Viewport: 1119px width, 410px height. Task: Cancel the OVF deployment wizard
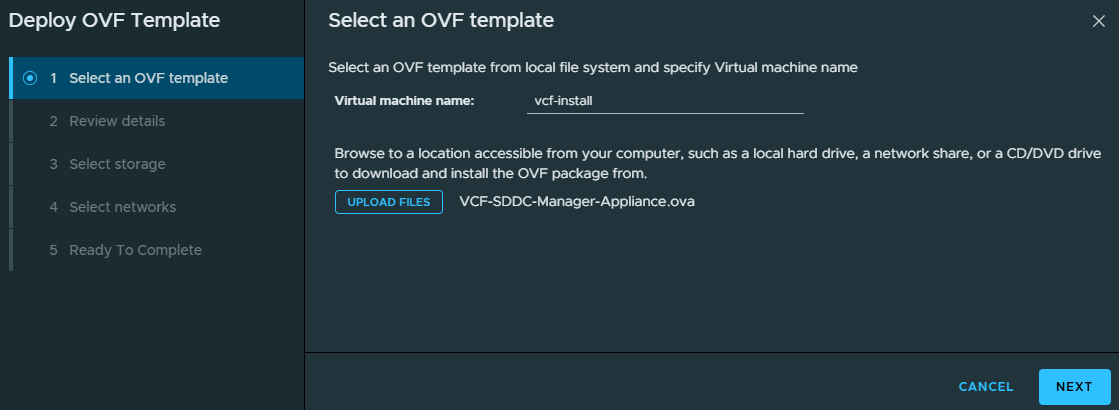click(x=986, y=386)
